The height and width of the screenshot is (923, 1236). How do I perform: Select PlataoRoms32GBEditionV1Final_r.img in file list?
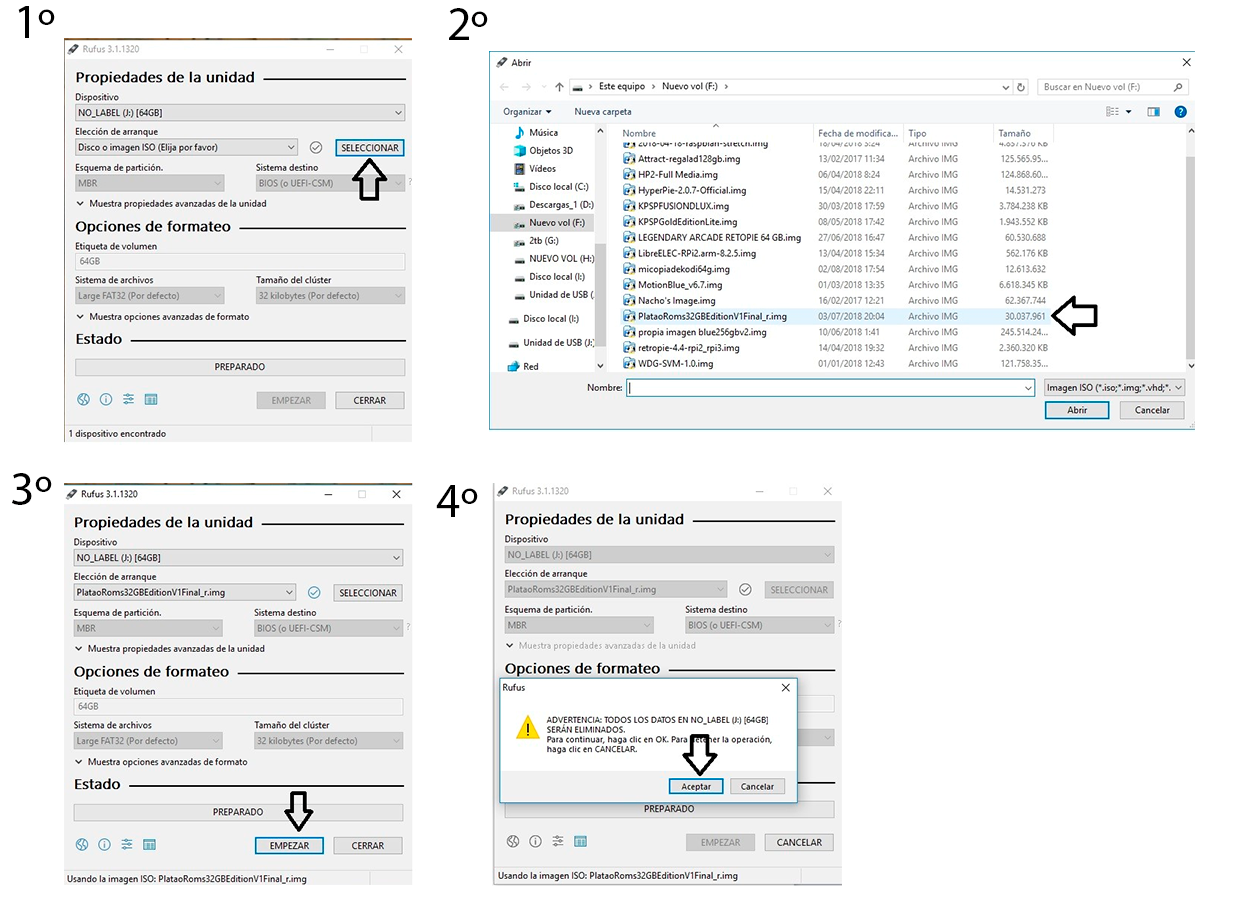712,316
